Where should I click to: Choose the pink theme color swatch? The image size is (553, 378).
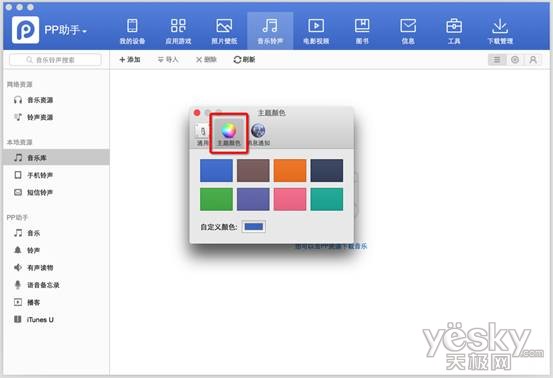coord(290,199)
